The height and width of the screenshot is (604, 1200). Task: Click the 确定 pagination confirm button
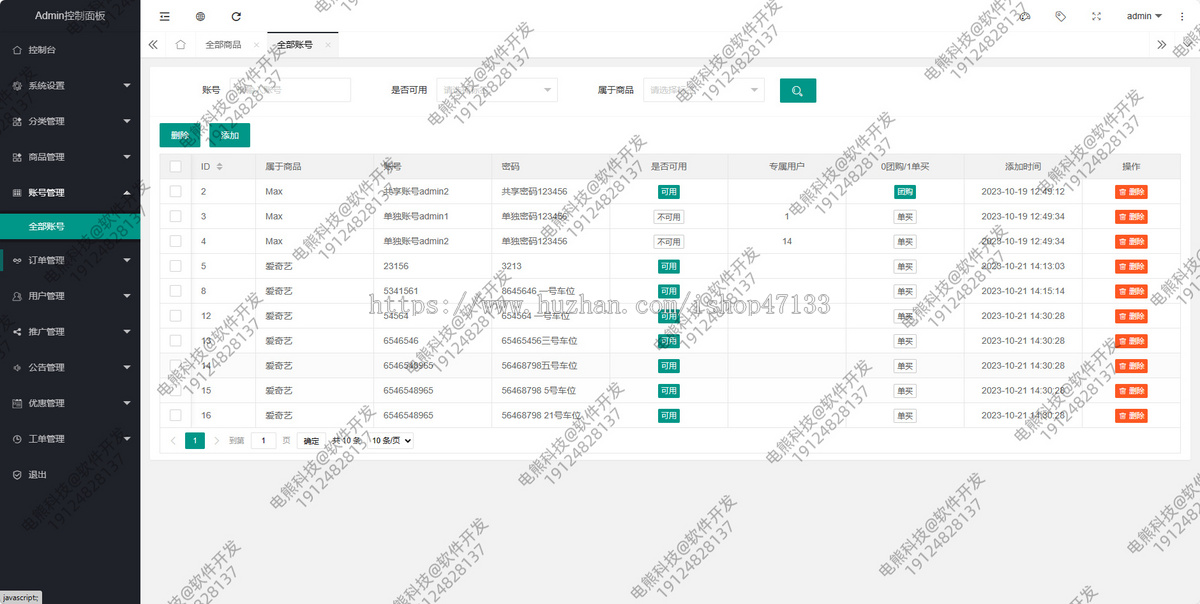[x=311, y=440]
